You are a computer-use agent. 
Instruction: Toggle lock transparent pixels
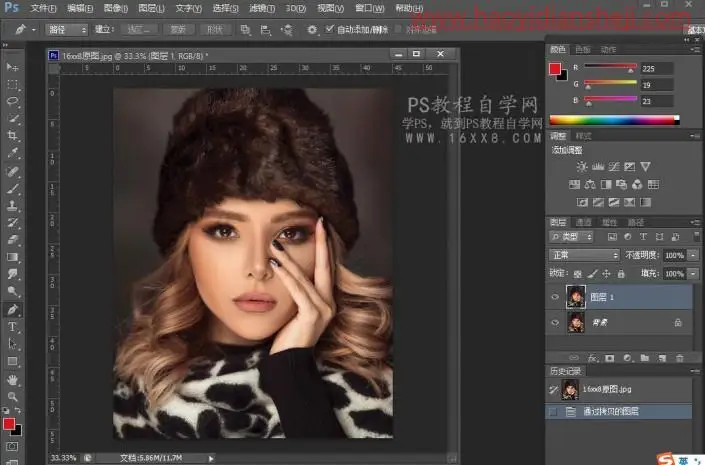[x=578, y=273]
